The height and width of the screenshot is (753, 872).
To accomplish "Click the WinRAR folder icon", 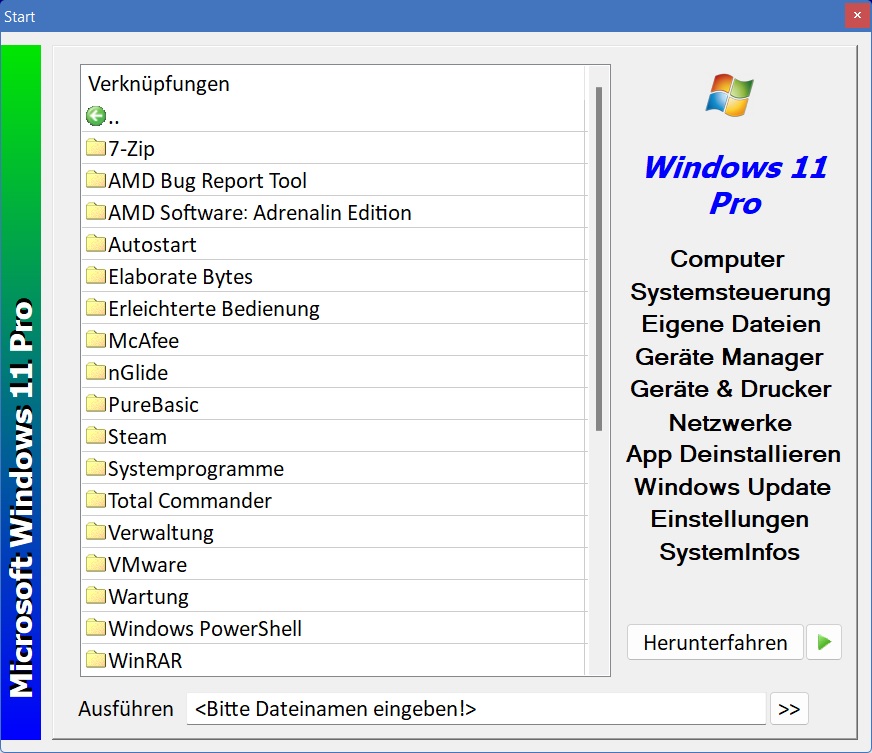I will point(96,660).
